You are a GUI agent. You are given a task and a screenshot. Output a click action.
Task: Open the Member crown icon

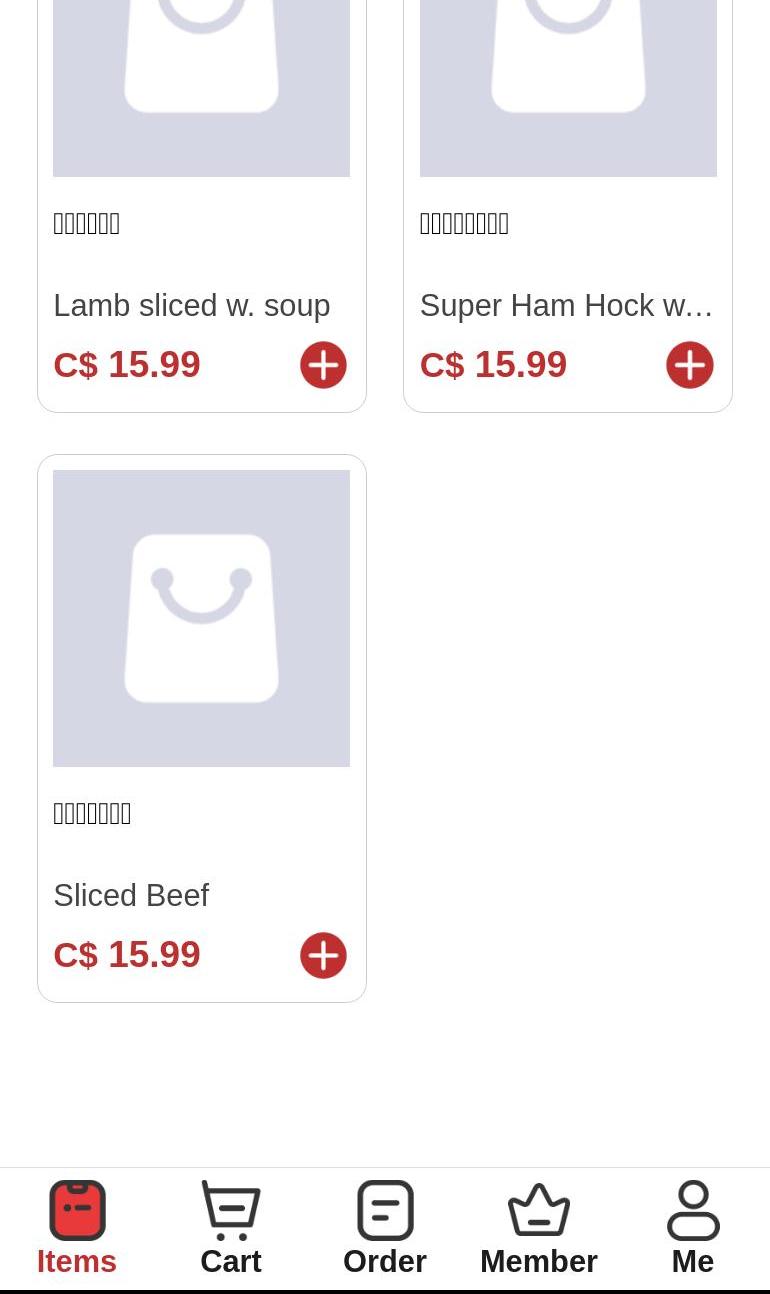click(x=539, y=1210)
